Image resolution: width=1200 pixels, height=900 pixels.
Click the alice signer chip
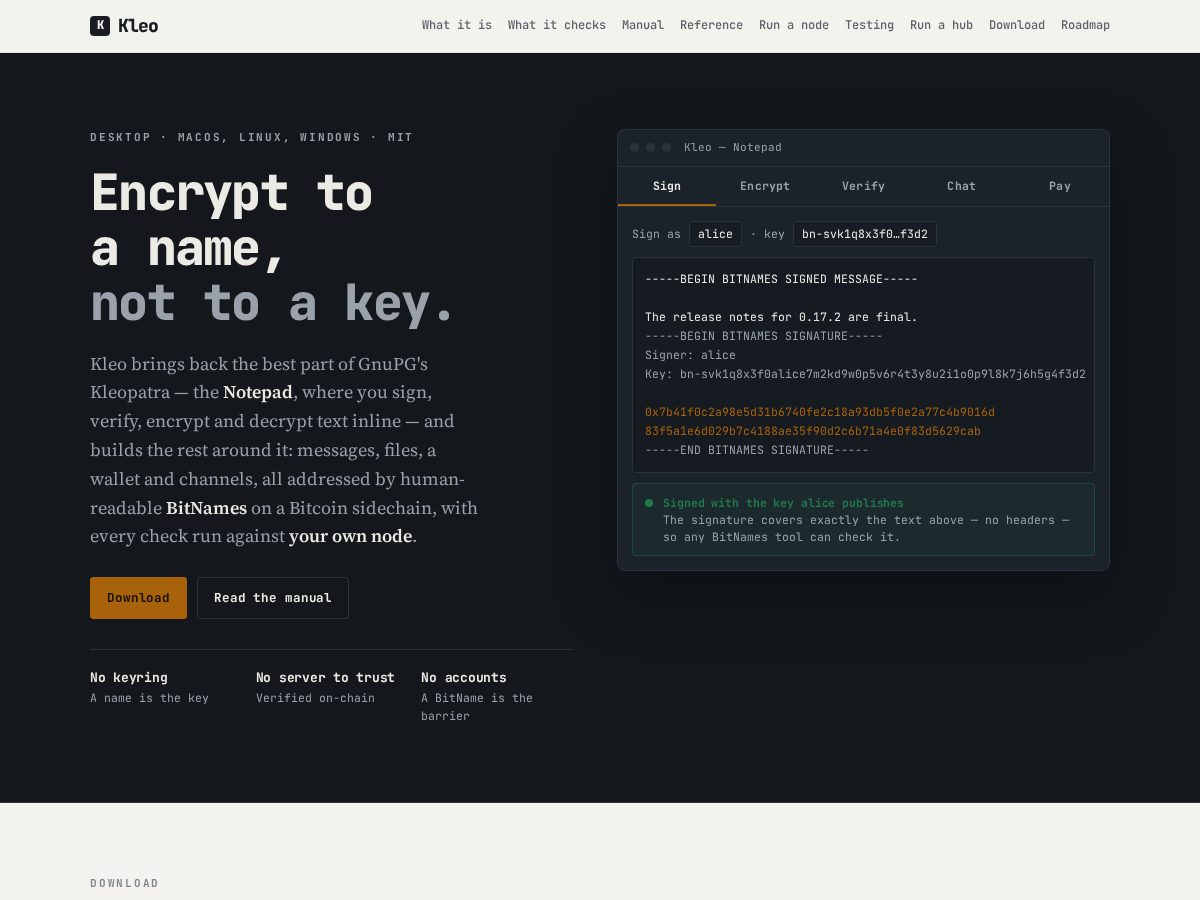coord(715,234)
